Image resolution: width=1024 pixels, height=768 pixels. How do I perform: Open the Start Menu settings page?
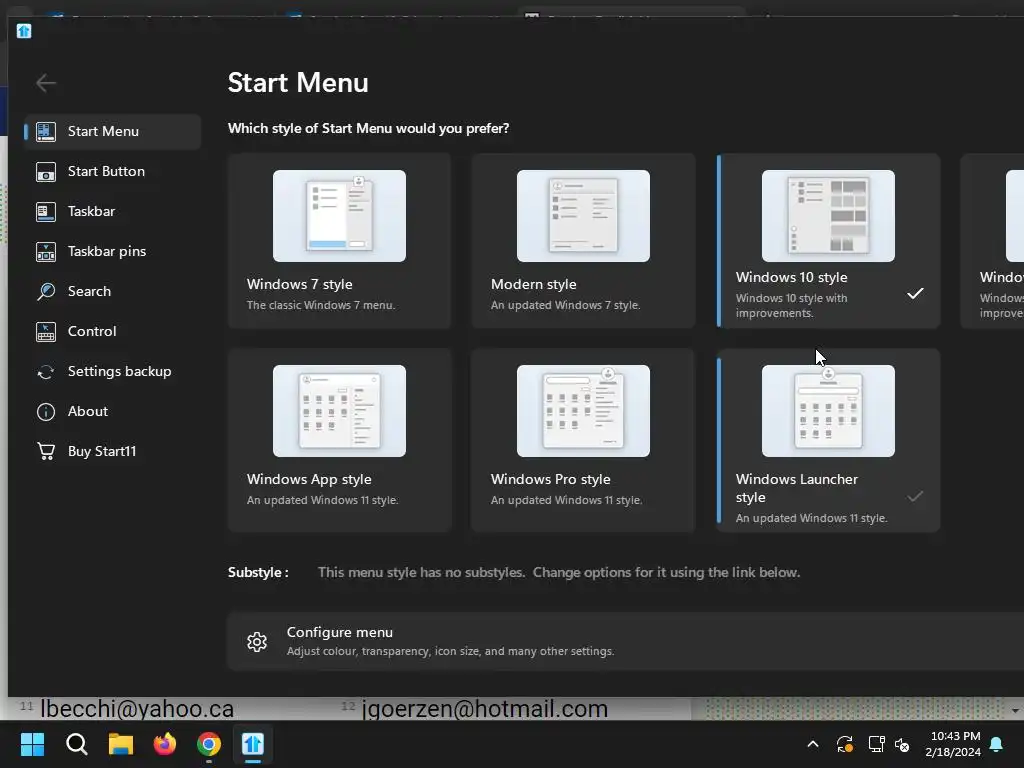(x=112, y=131)
